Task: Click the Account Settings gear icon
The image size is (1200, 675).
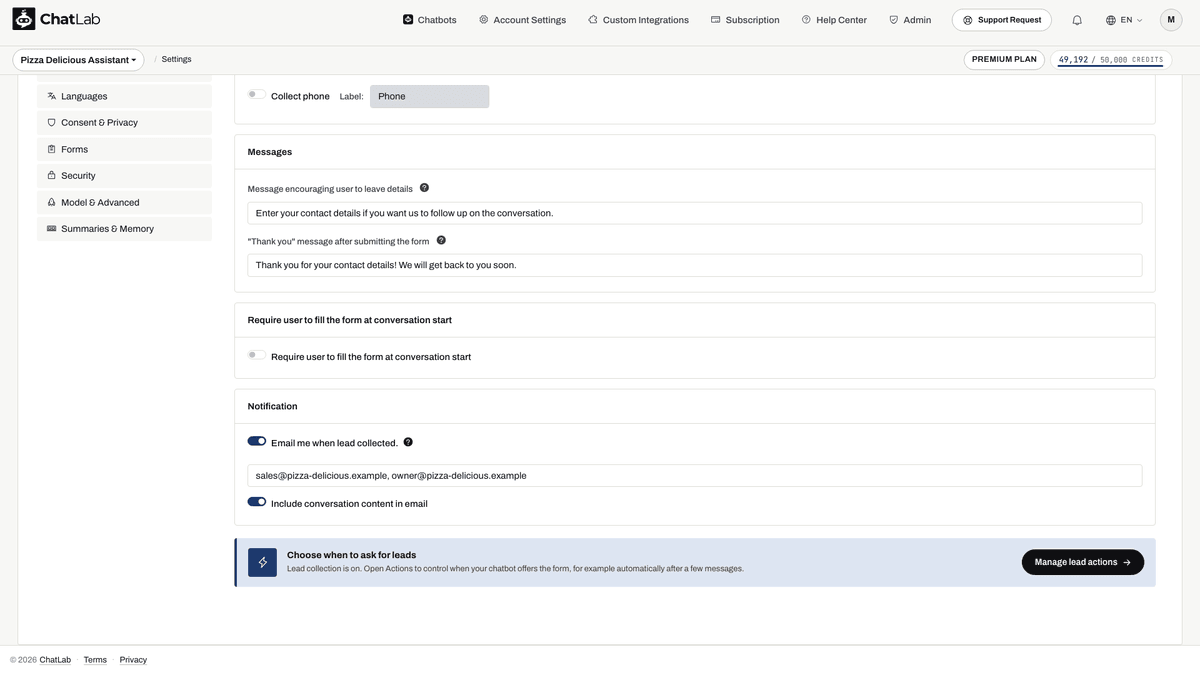Action: (484, 19)
